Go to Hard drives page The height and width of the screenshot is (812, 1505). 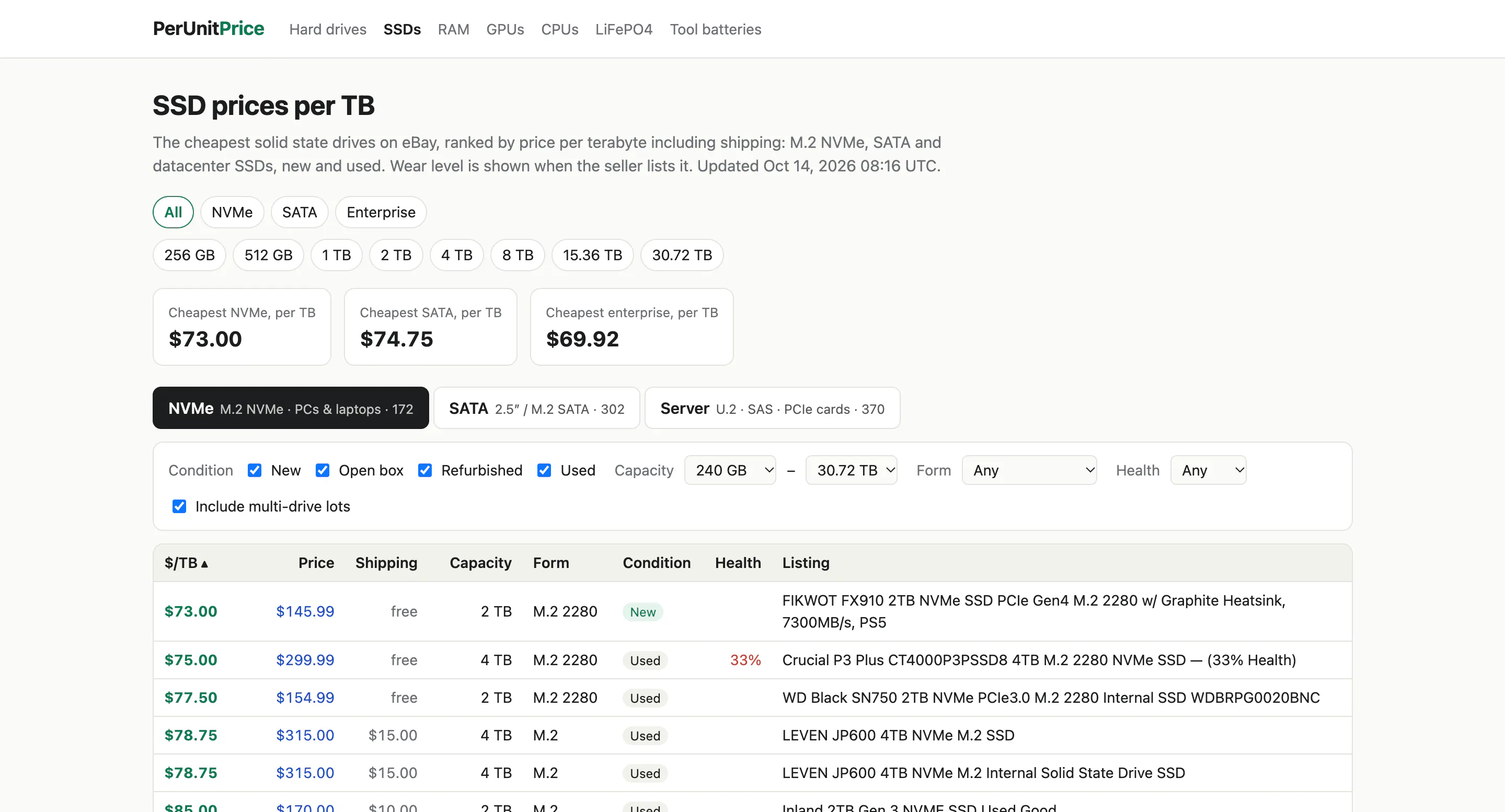pos(327,29)
